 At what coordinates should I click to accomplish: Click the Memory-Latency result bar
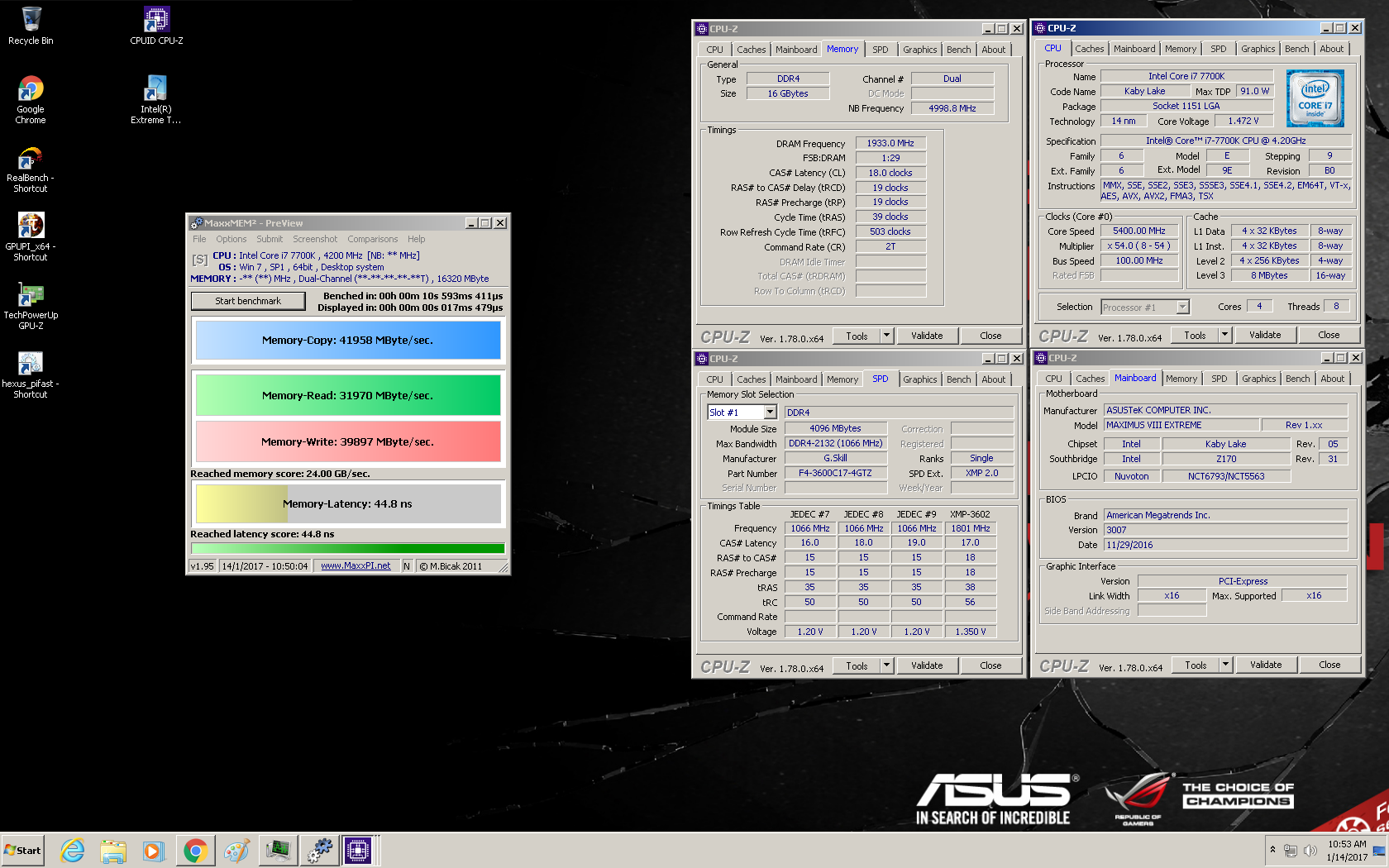[347, 503]
